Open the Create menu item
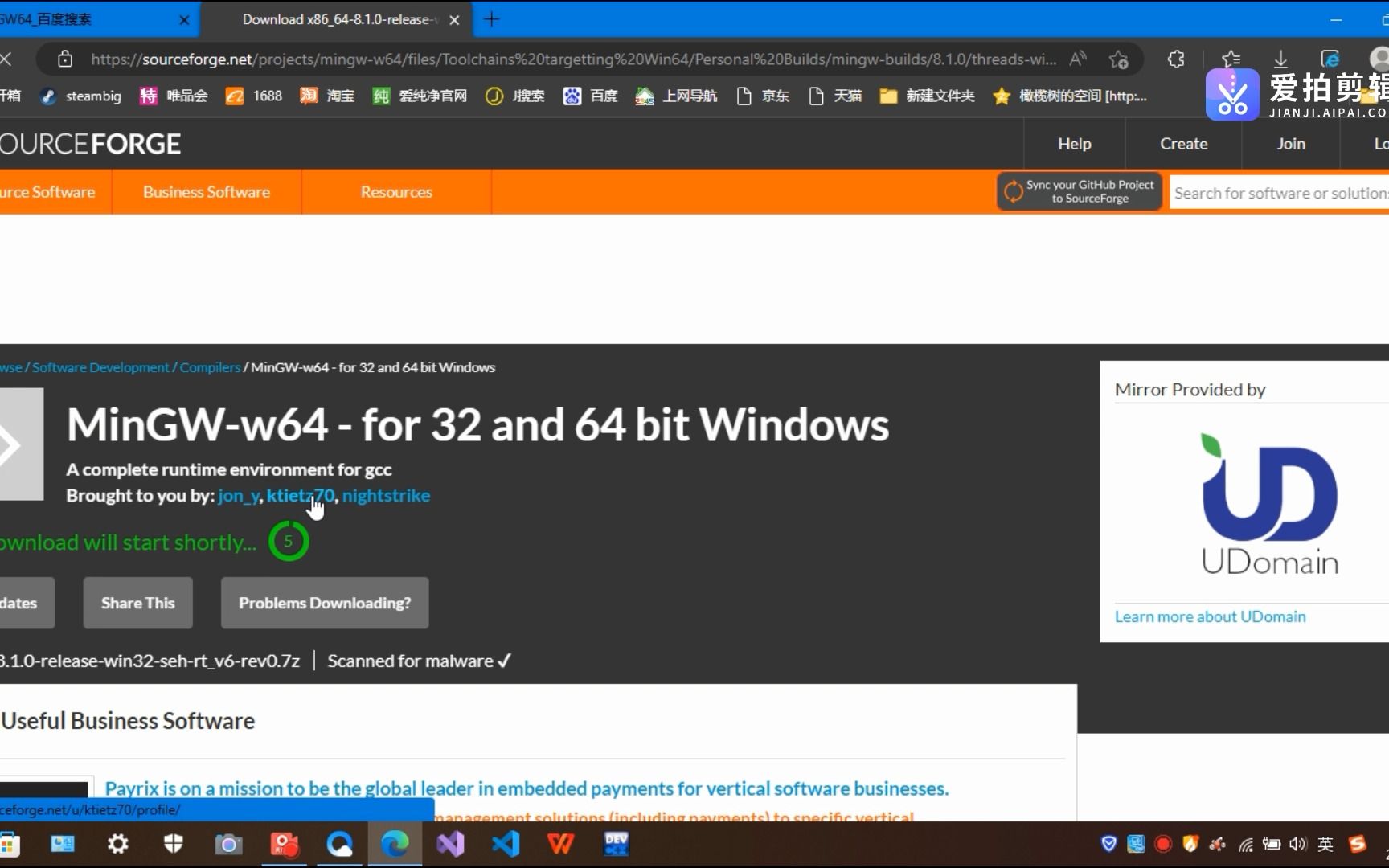This screenshot has width=1389, height=868. (x=1183, y=144)
